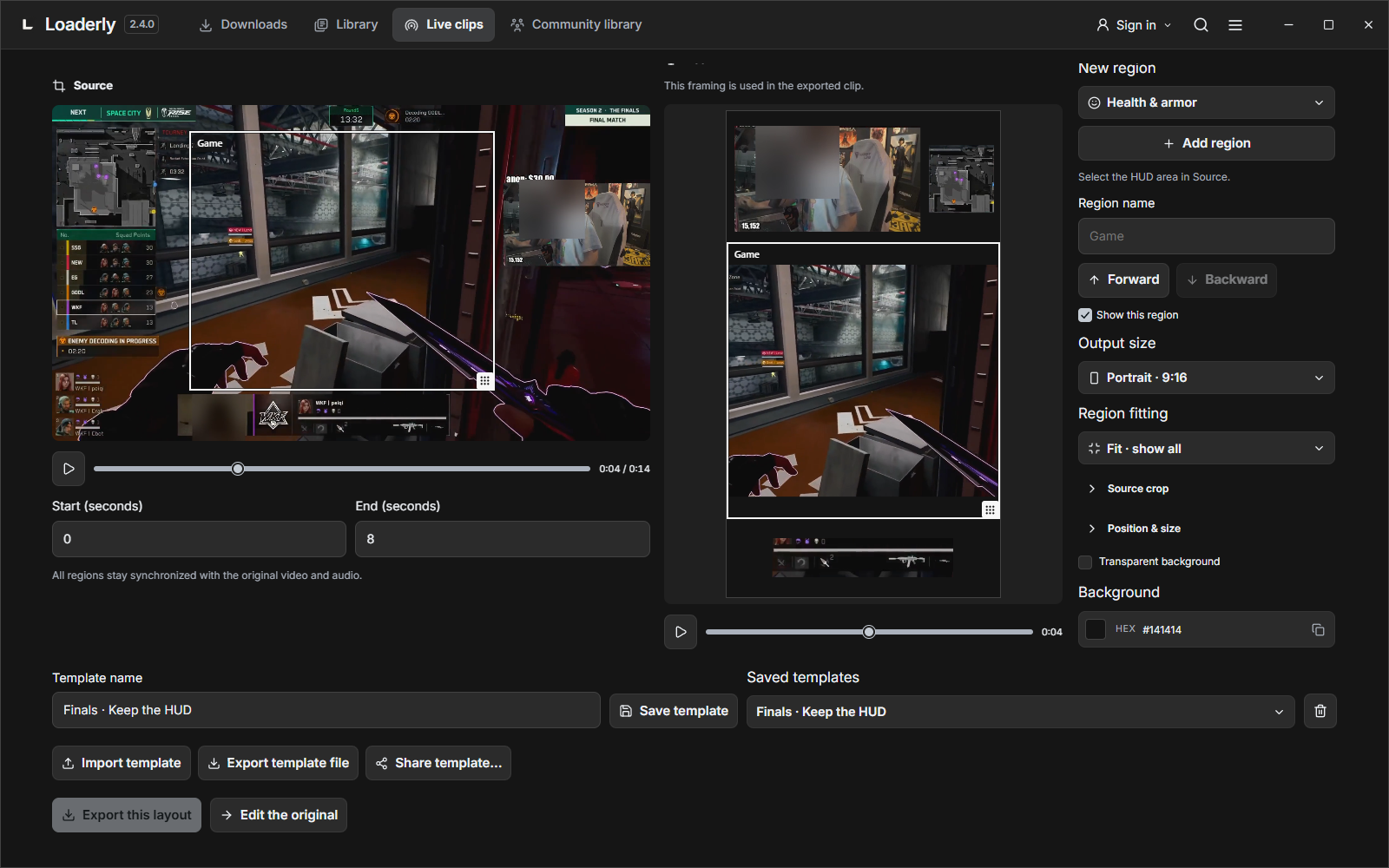Click the grid handle on the output Game region
The image size is (1389, 868).
point(990,510)
